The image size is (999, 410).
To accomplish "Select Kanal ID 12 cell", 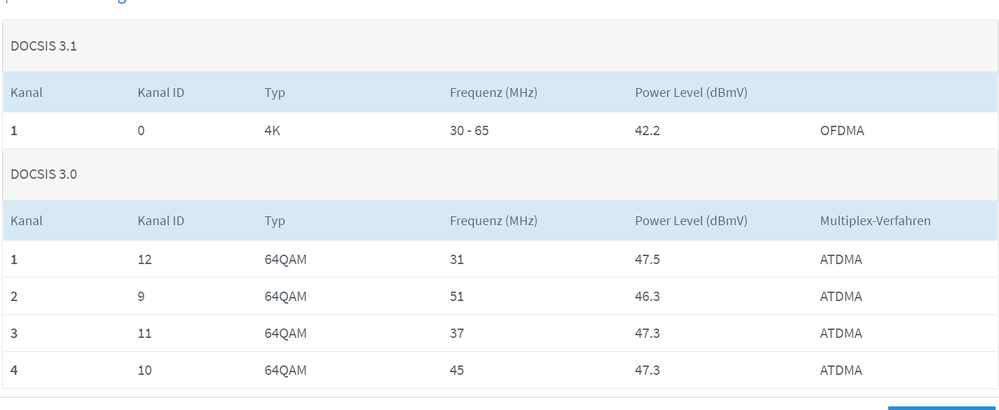I will (145, 259).
